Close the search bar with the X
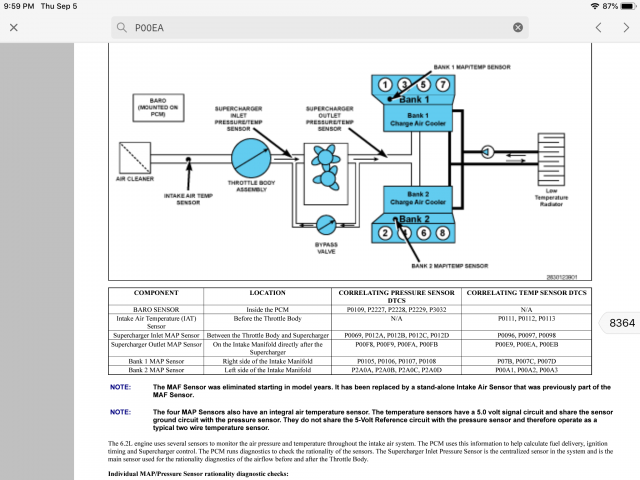Image resolution: width=640 pixels, height=480 pixels. (x=13, y=28)
